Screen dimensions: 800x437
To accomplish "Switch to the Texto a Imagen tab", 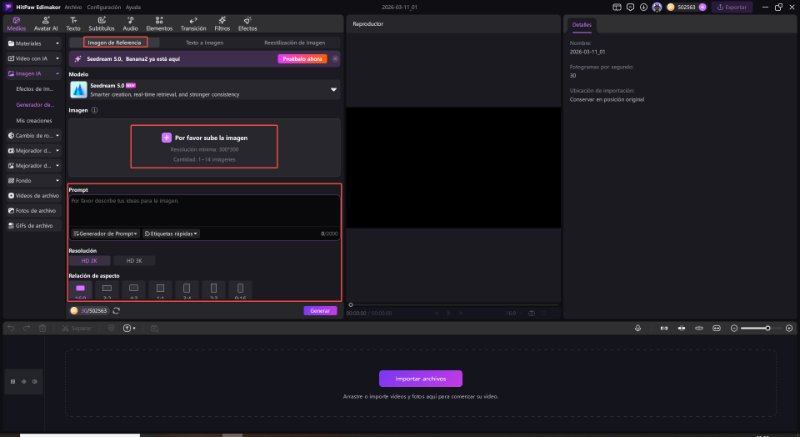I will tap(207, 43).
